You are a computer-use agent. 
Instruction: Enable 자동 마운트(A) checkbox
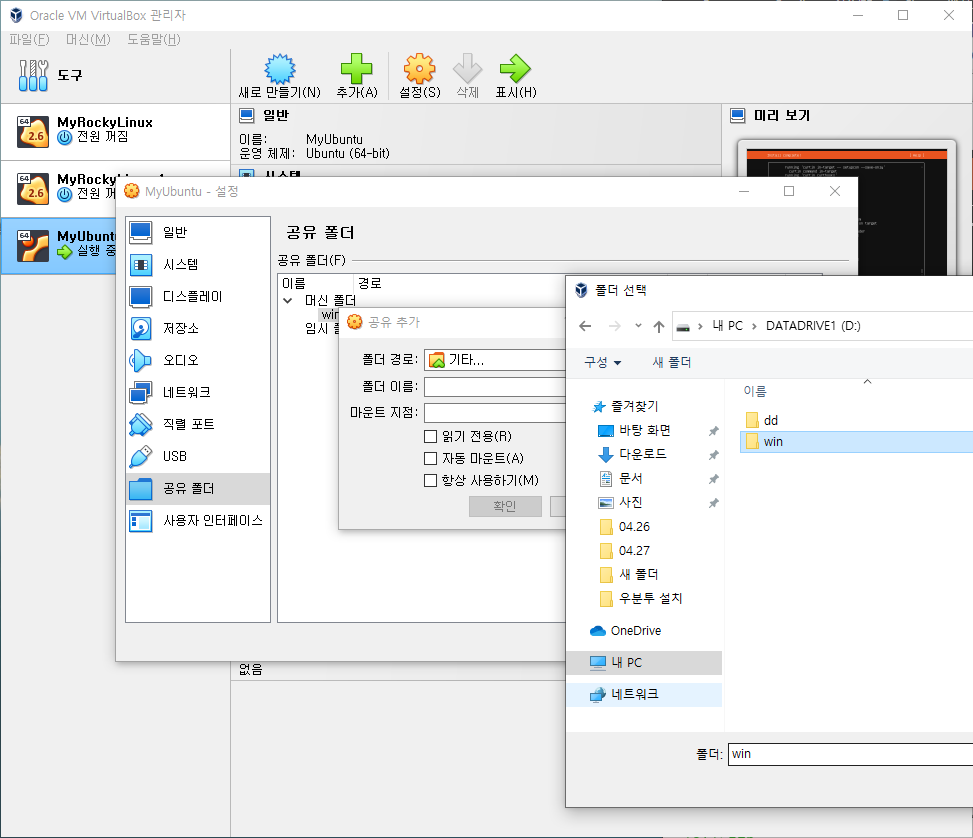(x=430, y=459)
